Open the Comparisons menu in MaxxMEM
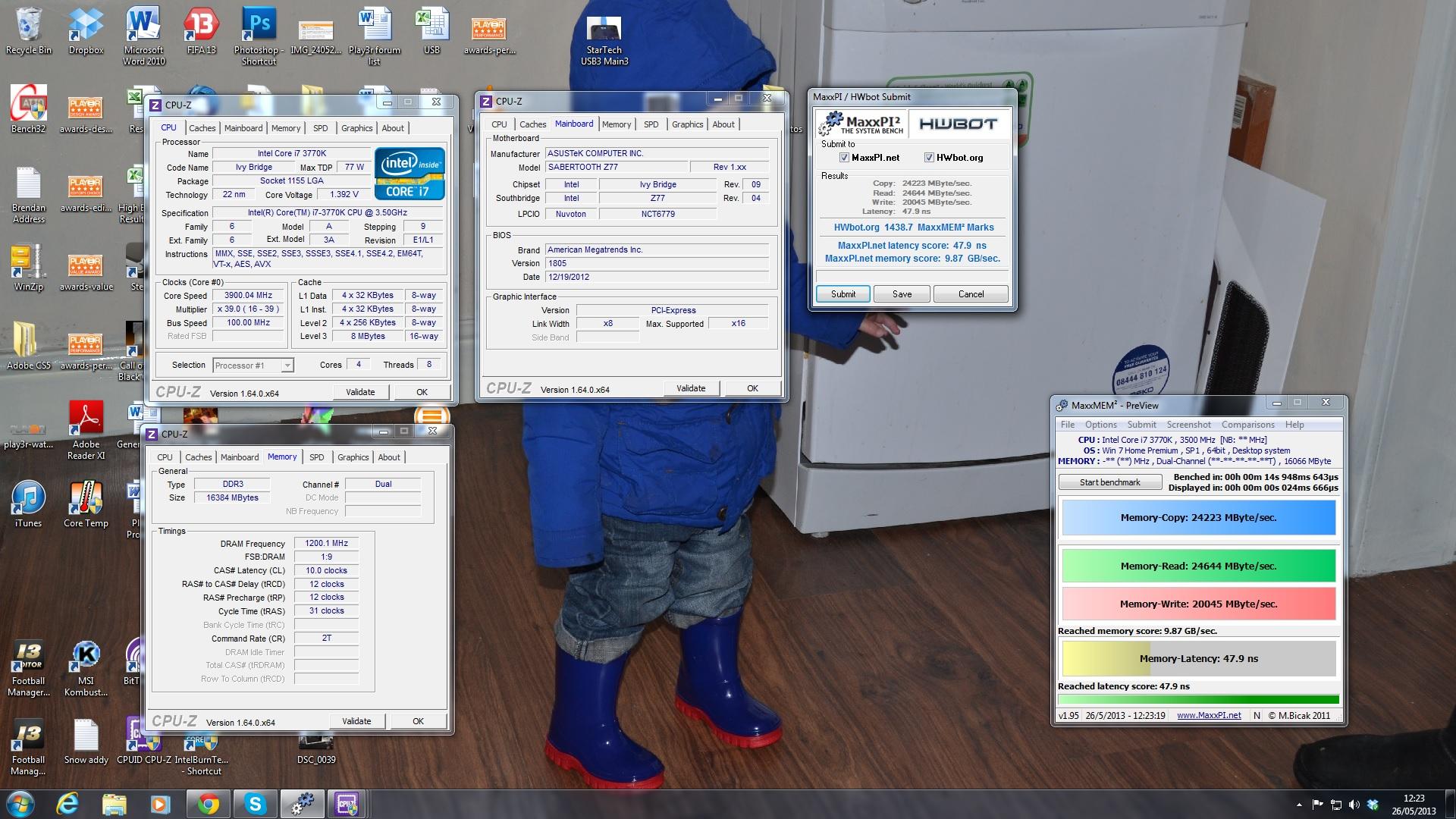This screenshot has height=819, width=1456. [1247, 425]
